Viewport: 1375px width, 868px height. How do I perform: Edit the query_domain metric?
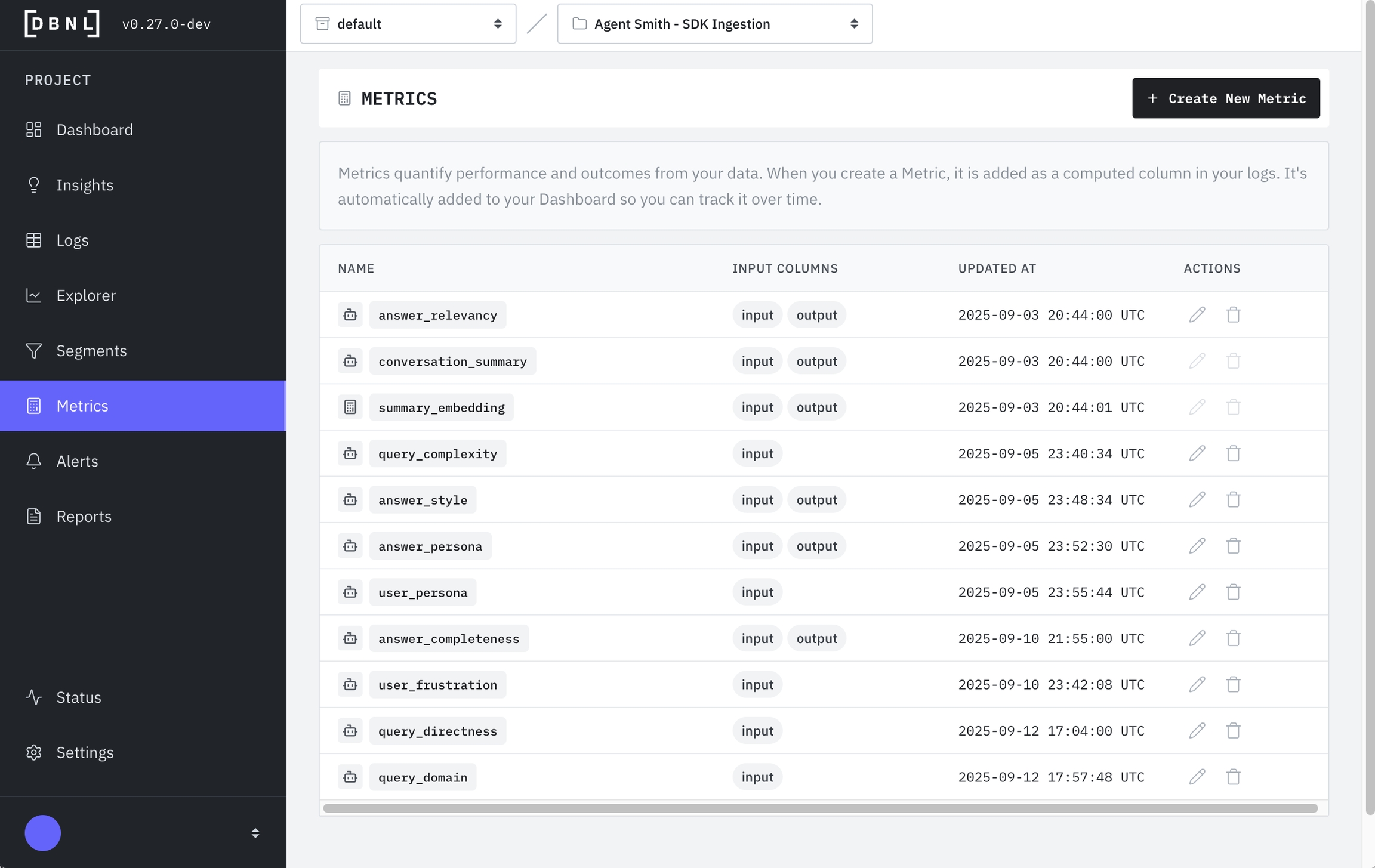click(x=1197, y=777)
